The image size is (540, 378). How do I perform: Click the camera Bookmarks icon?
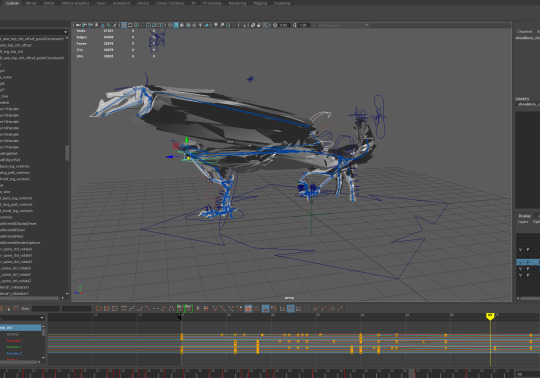click(96, 25)
